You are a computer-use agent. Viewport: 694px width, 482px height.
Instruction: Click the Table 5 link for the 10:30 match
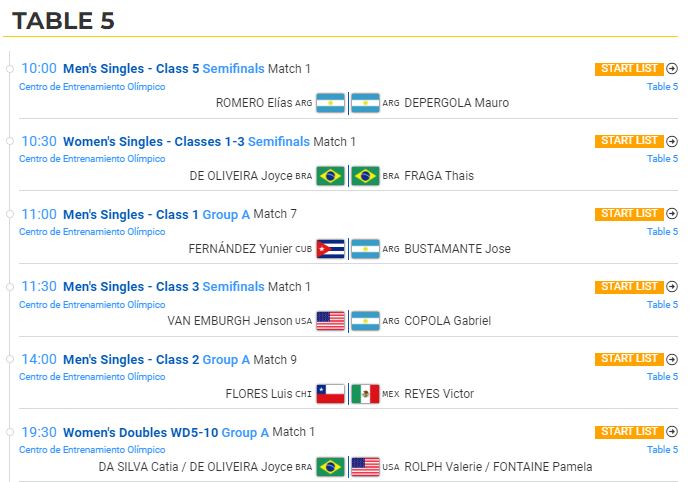(662, 158)
